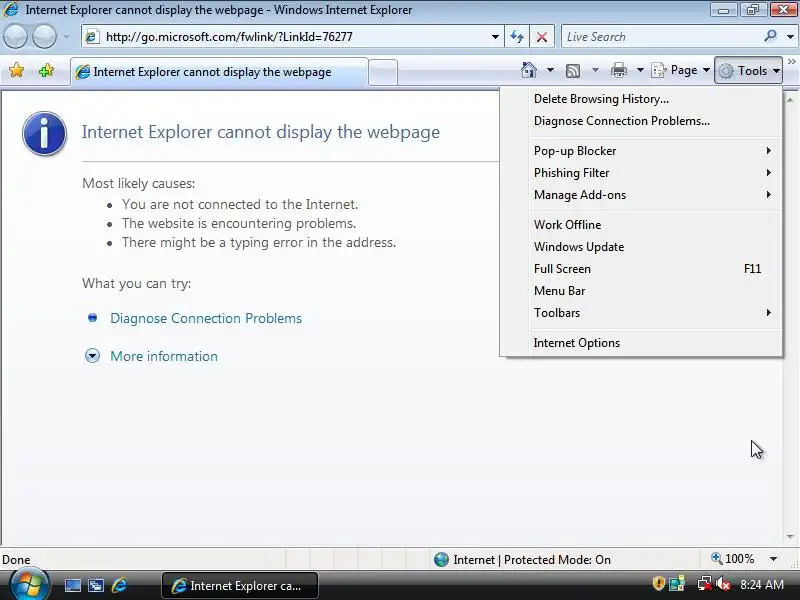Select the 'Internet Explorer cannot display' tab
This screenshot has height=600, width=800.
coord(219,72)
